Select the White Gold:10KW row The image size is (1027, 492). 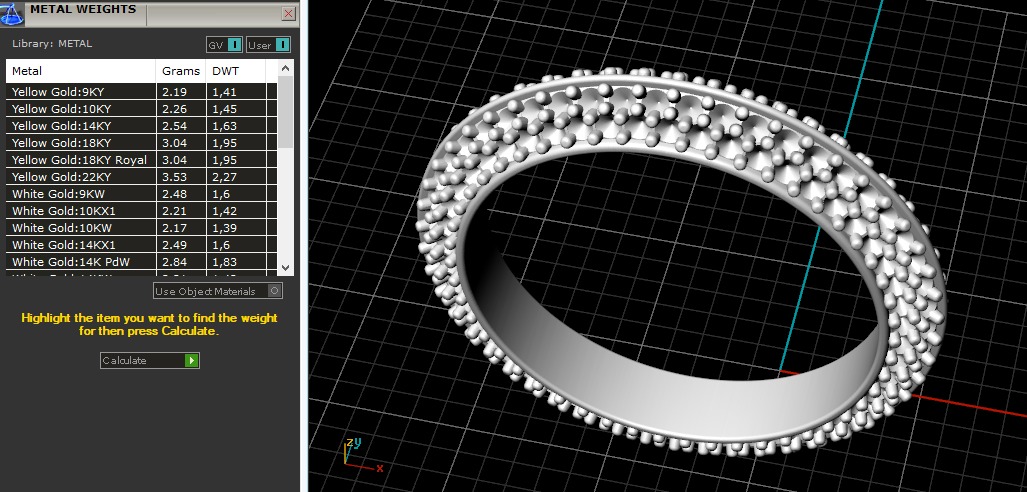(x=141, y=228)
